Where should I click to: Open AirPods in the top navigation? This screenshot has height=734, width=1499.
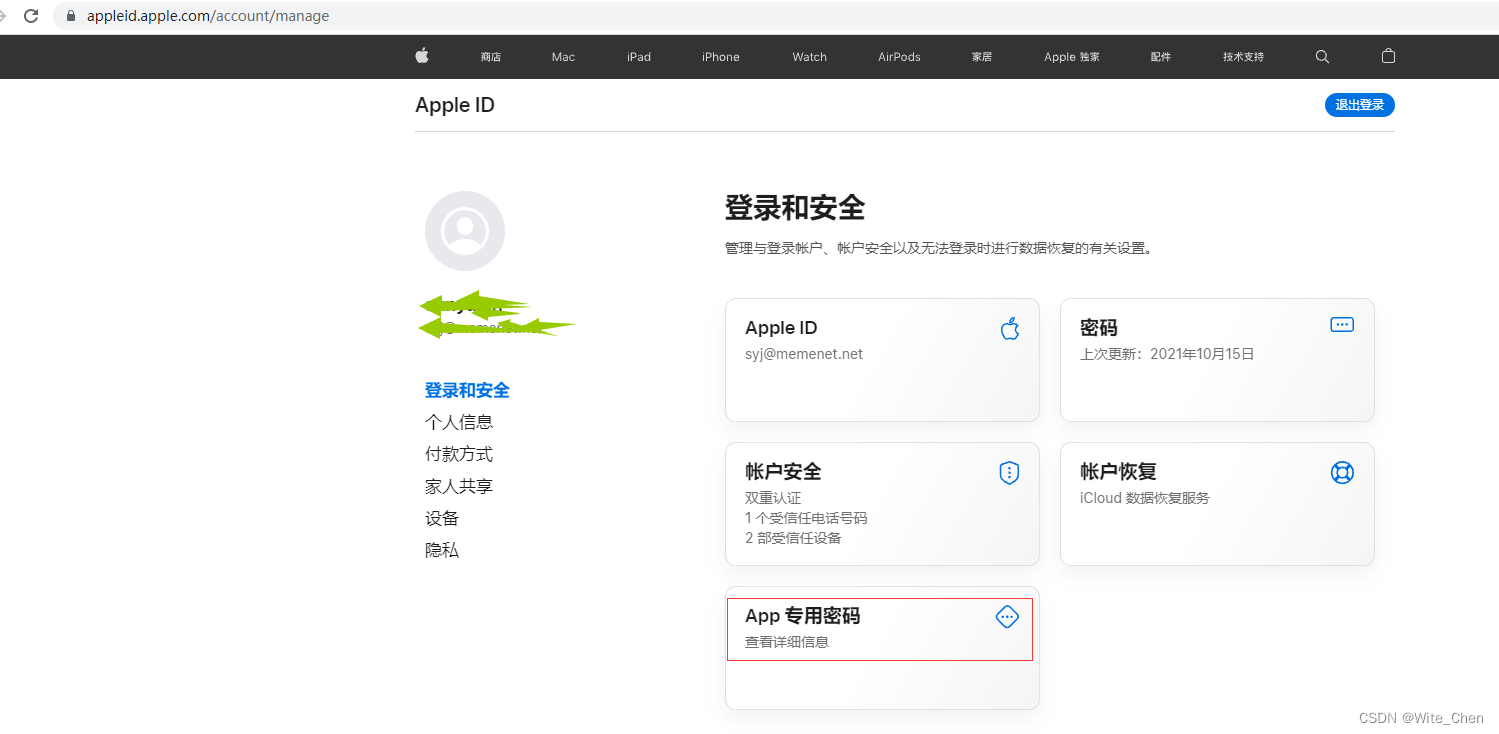tap(899, 57)
